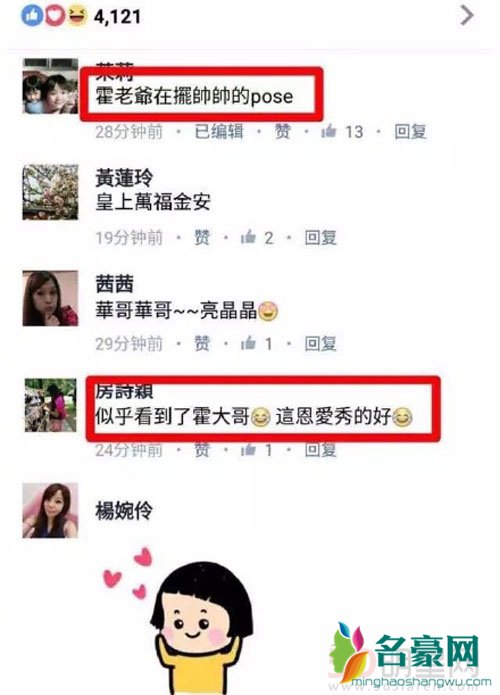
Task: Like 黃蓮玲's comment using 赞
Action: (202, 238)
